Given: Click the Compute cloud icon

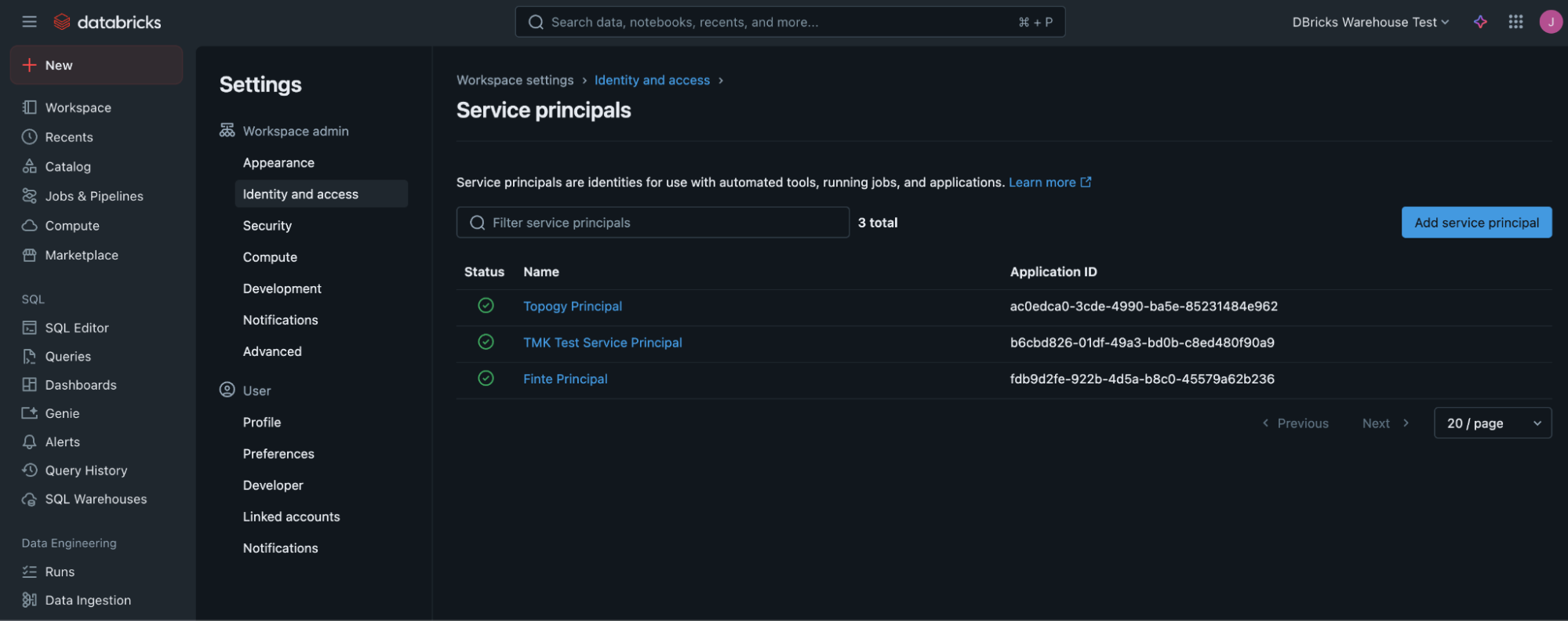Looking at the screenshot, I should pyautogui.click(x=30, y=226).
